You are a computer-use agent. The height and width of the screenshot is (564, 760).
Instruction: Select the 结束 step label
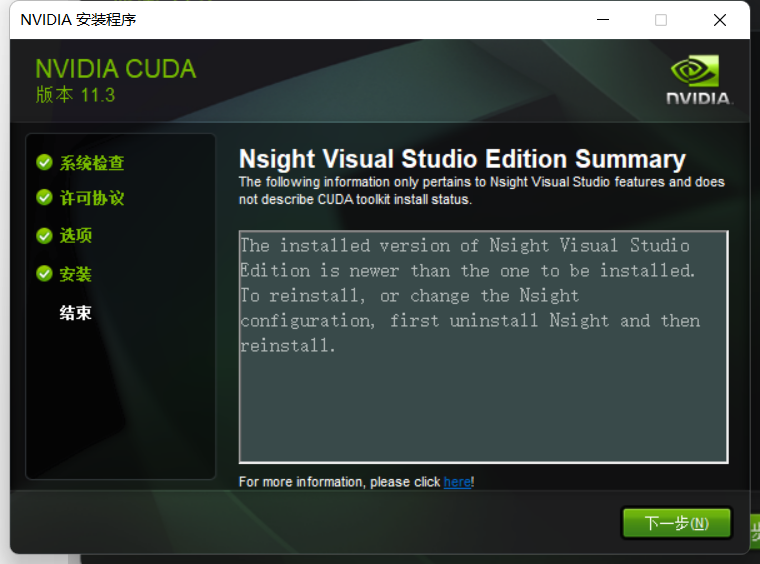pos(76,313)
